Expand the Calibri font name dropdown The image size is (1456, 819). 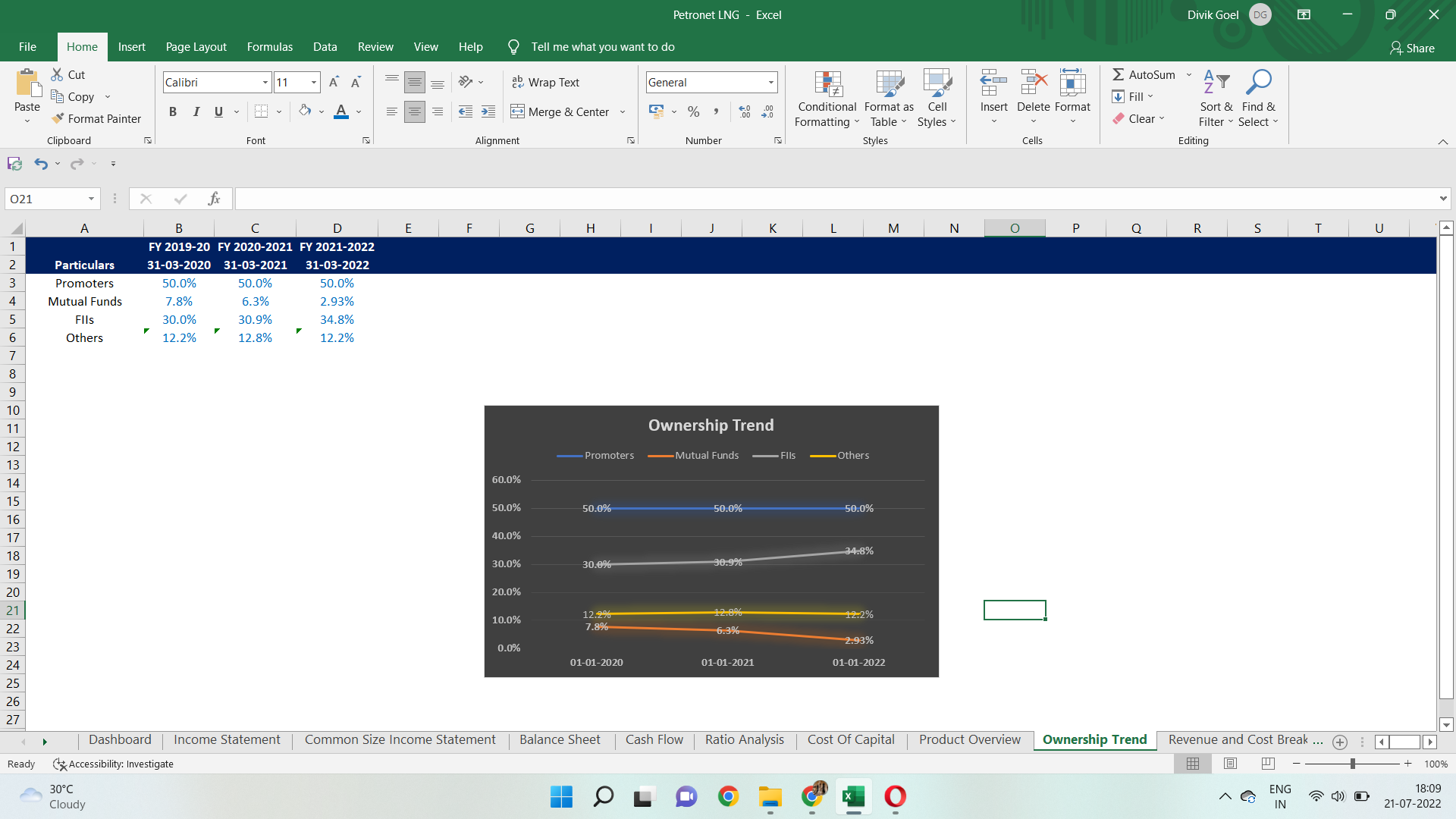pyautogui.click(x=265, y=82)
